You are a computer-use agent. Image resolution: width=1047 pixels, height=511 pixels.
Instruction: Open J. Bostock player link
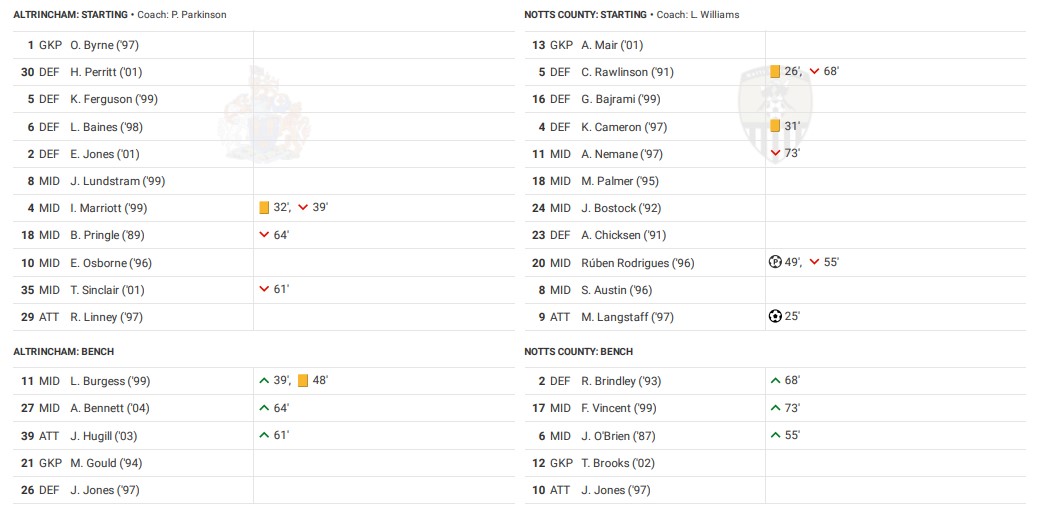tap(608, 208)
